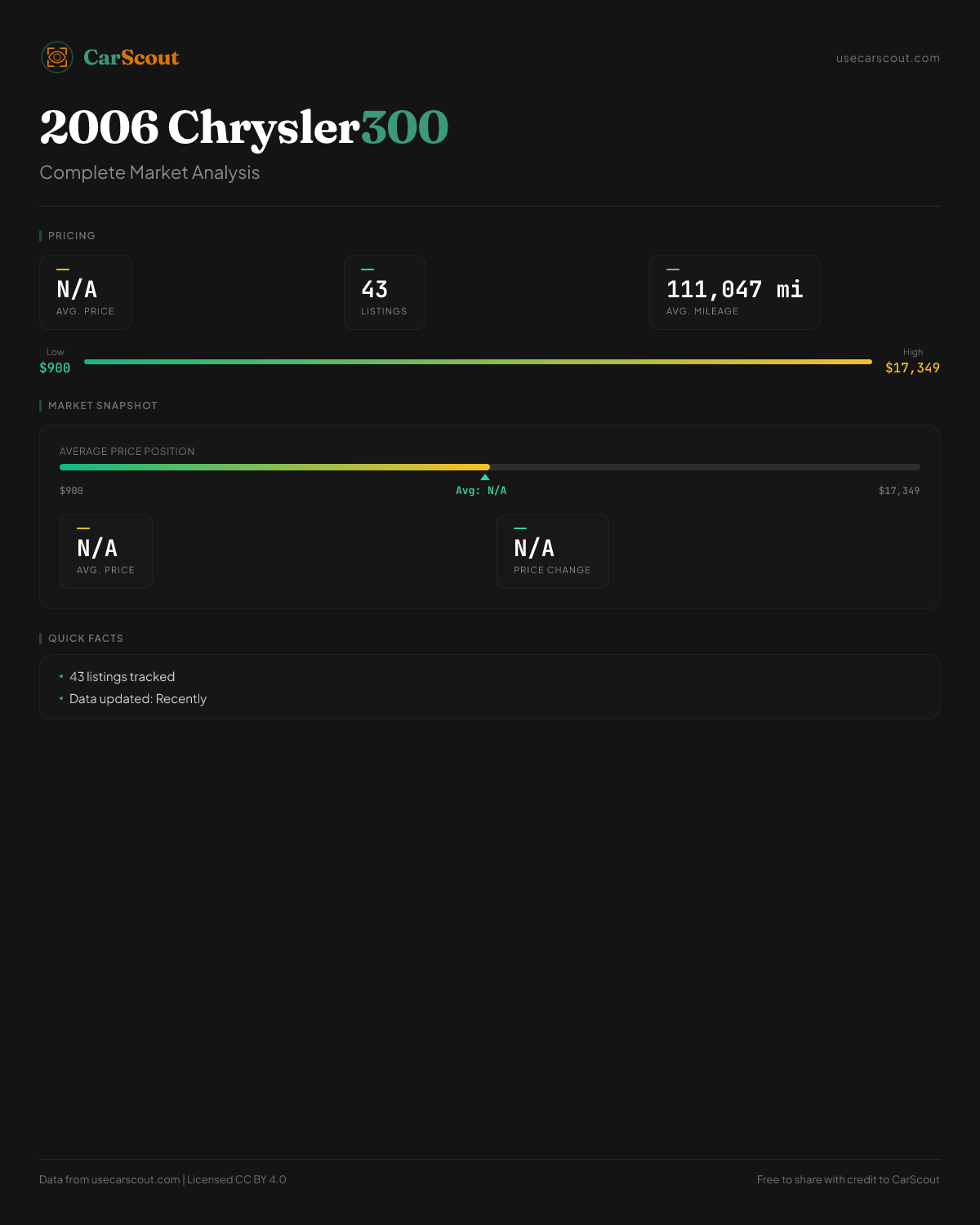980x1225 pixels.
Task: Click the Market Snapshot section heading
Action: click(103, 405)
